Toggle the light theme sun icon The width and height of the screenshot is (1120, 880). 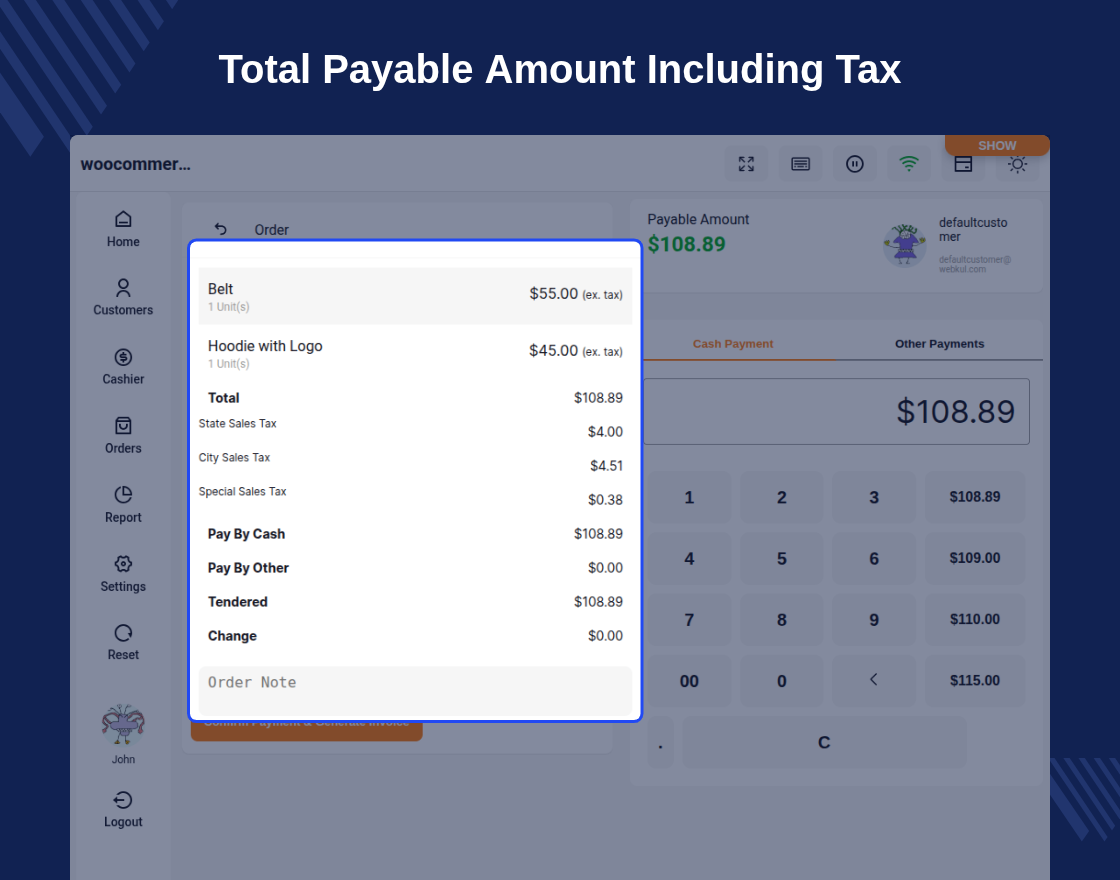[1017, 164]
